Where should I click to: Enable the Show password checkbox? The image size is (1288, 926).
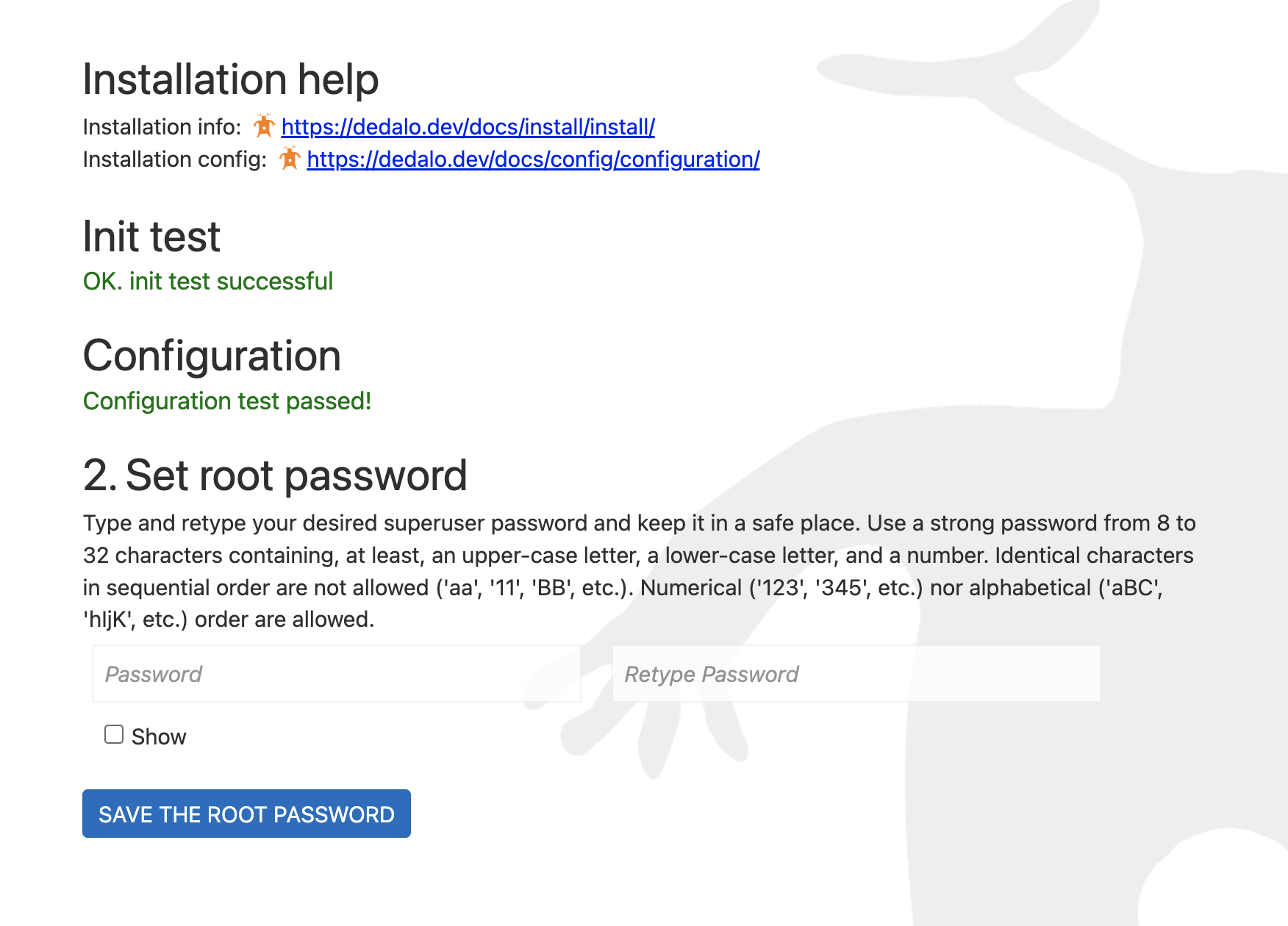pyautogui.click(x=114, y=735)
